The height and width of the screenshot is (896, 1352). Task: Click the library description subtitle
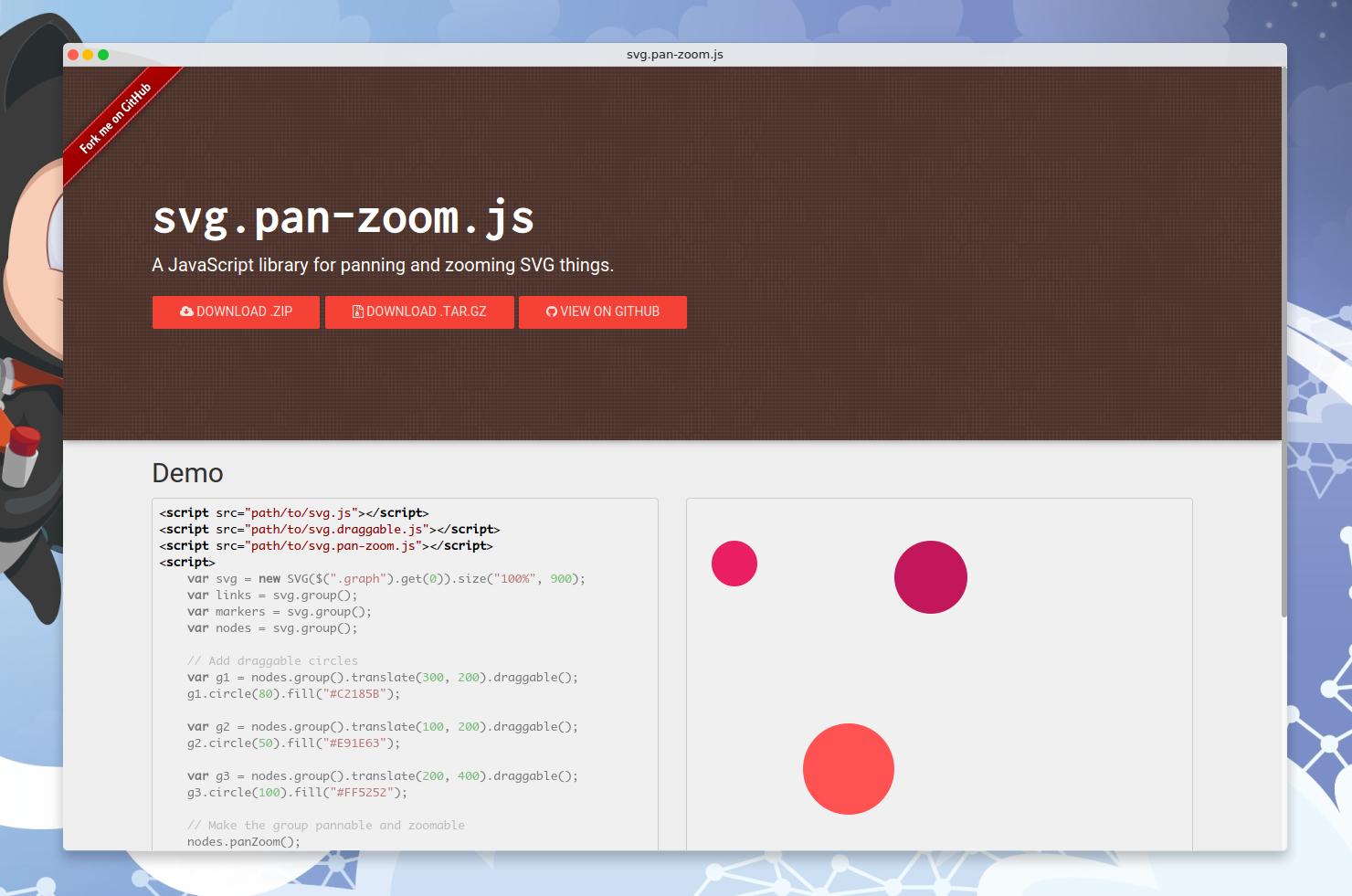(383, 265)
